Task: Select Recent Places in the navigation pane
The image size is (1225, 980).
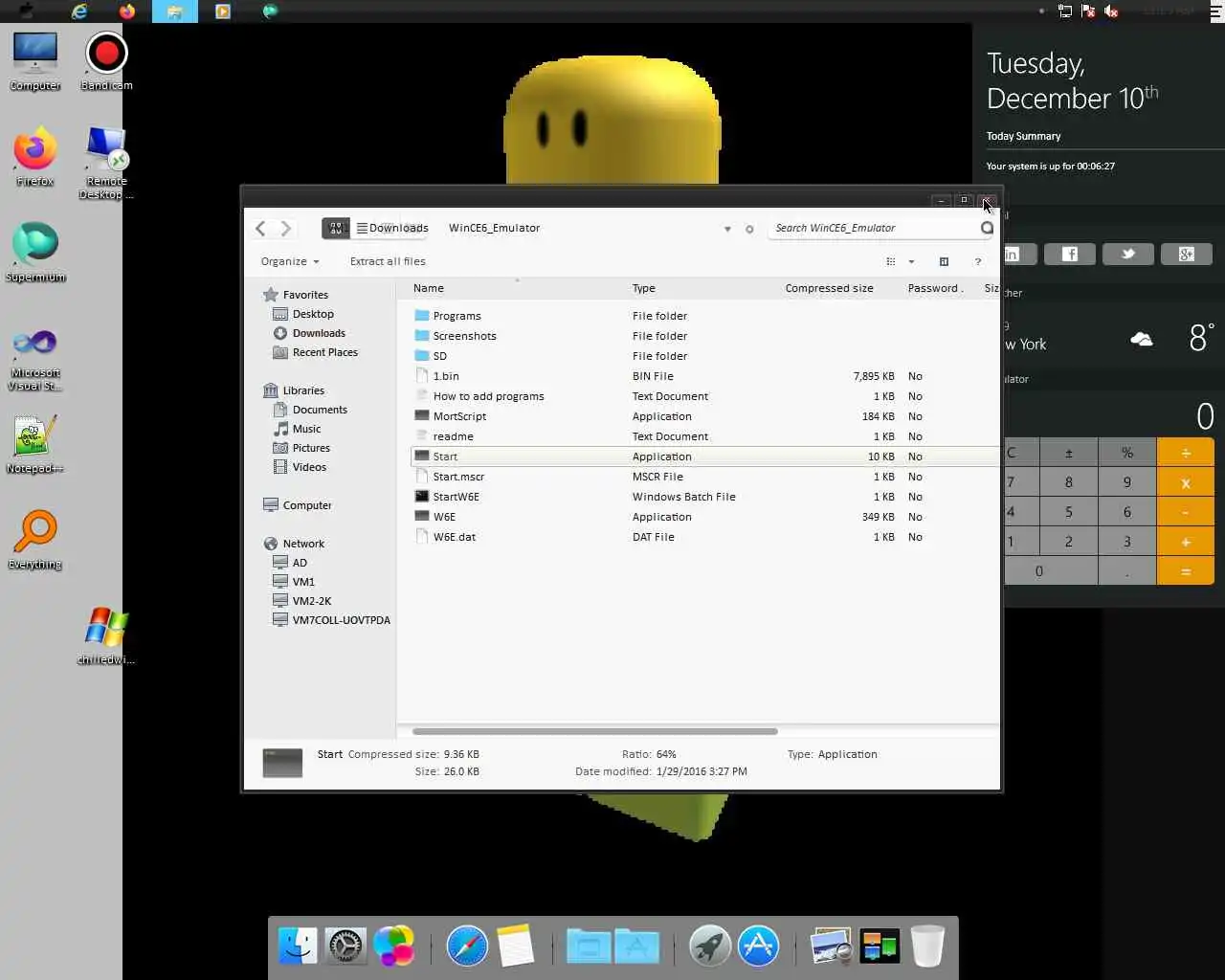Action: [325, 352]
